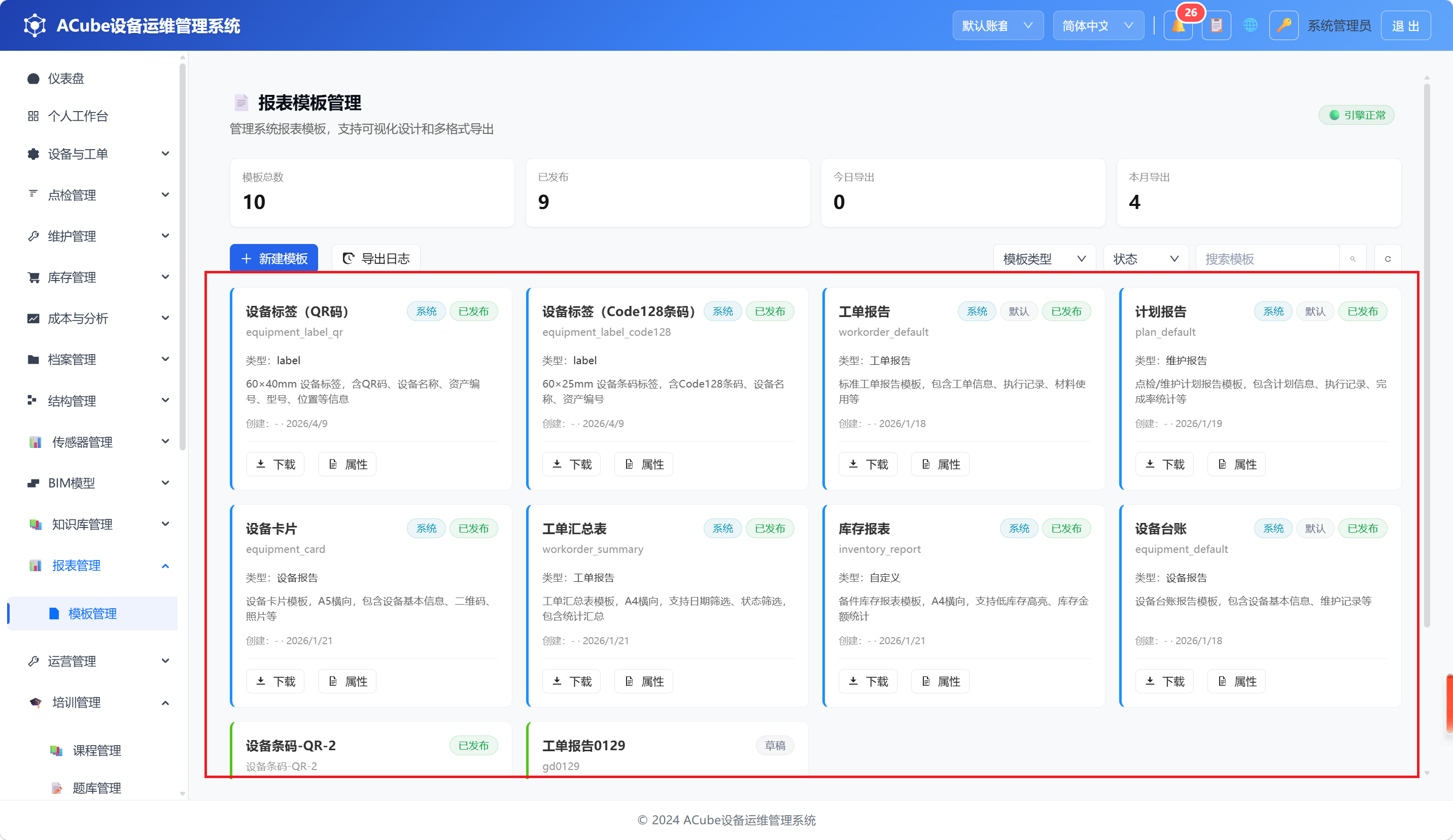Open 属性 of the 工单汇总表 card
This screenshot has height=840, width=1453.
click(644, 681)
